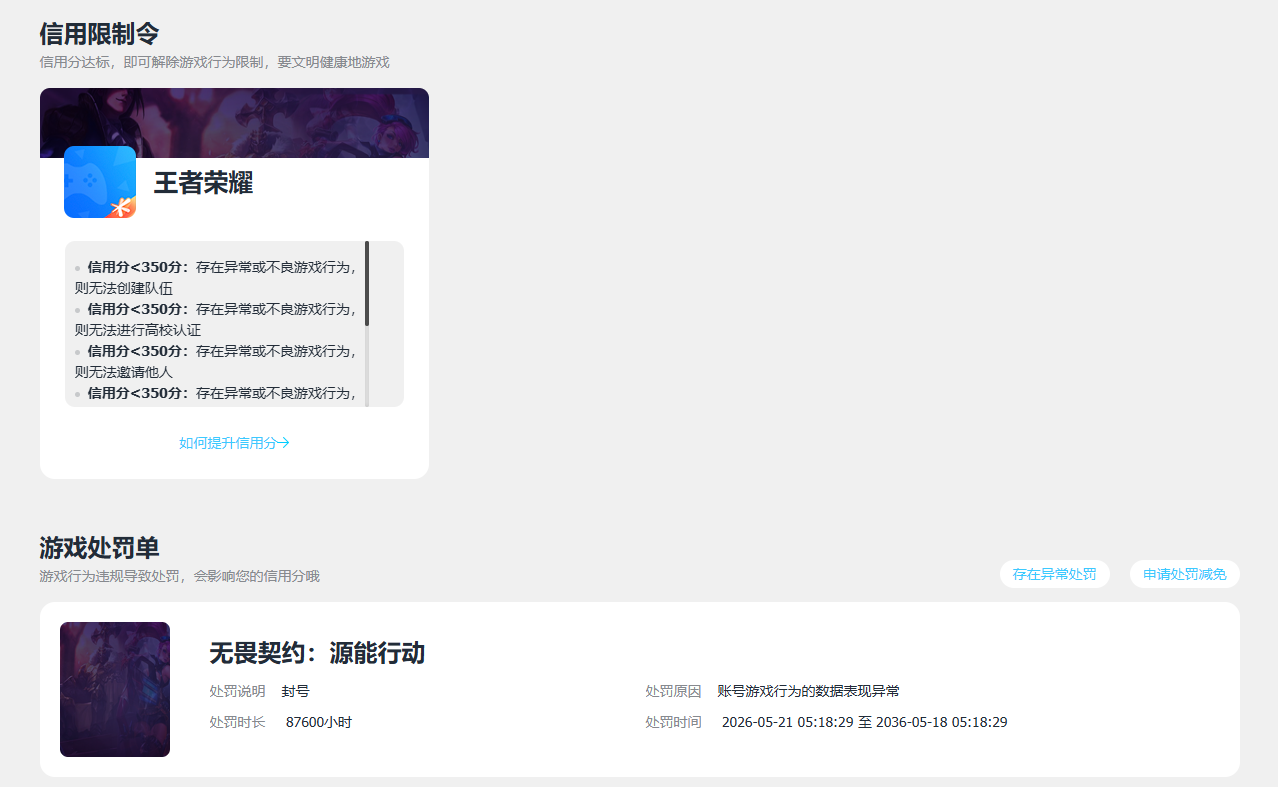The image size is (1278, 787).
Task: Click the 信用限制令 heading
Action: coord(99,34)
